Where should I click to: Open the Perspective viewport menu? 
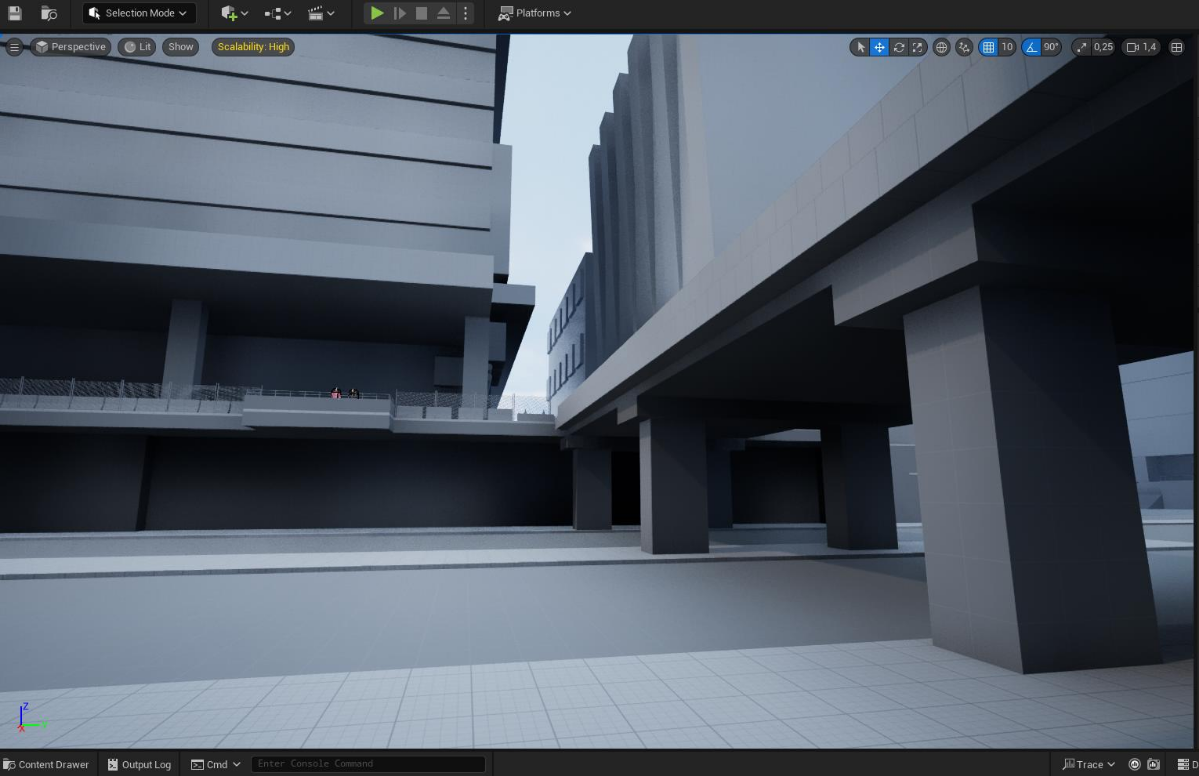[x=70, y=46]
